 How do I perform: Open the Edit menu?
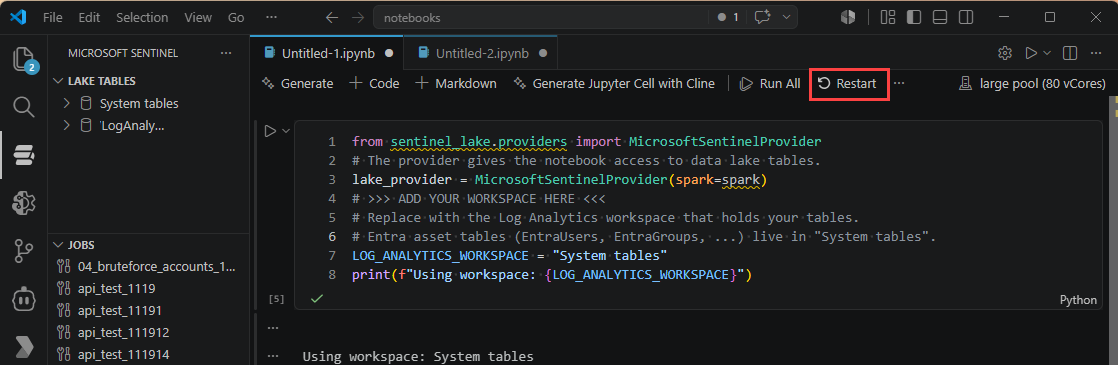[x=90, y=17]
